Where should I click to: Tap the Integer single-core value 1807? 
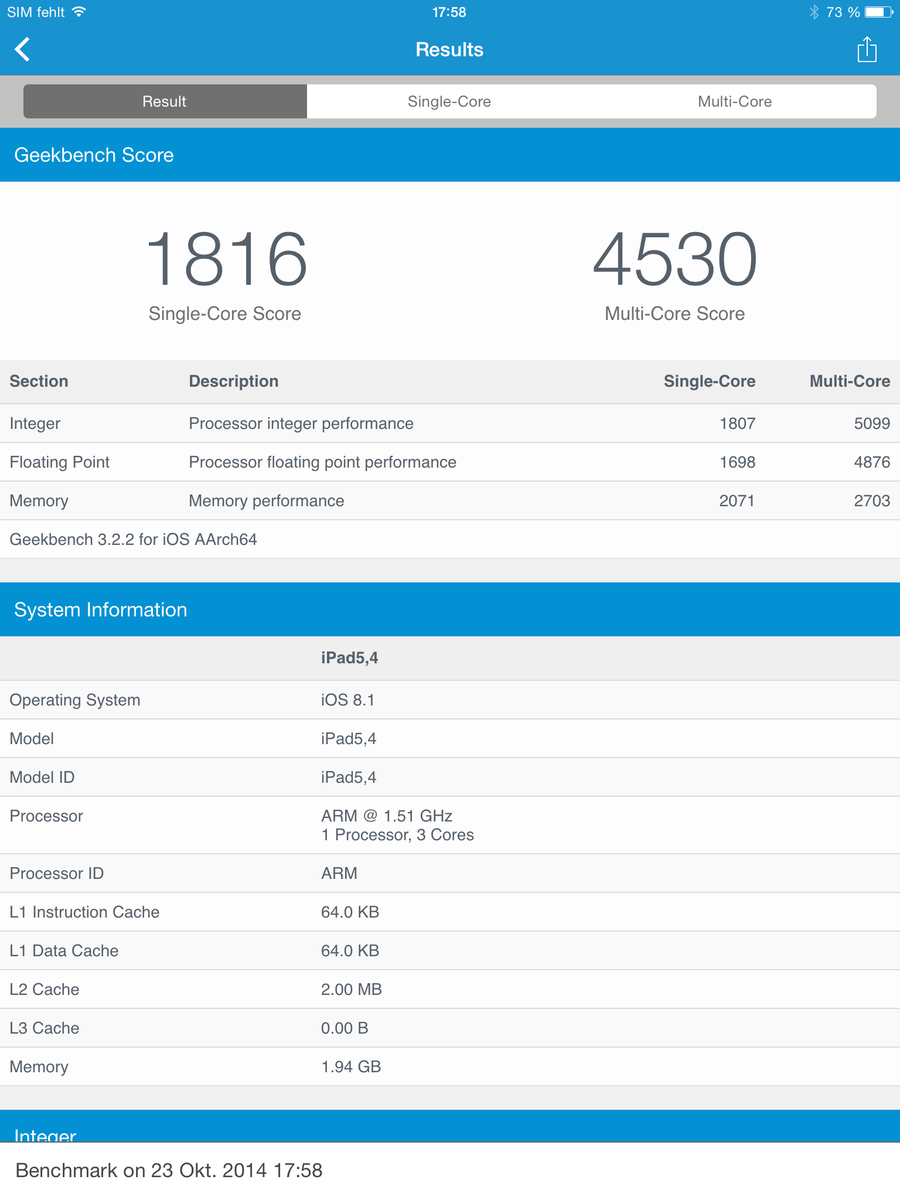pos(737,423)
